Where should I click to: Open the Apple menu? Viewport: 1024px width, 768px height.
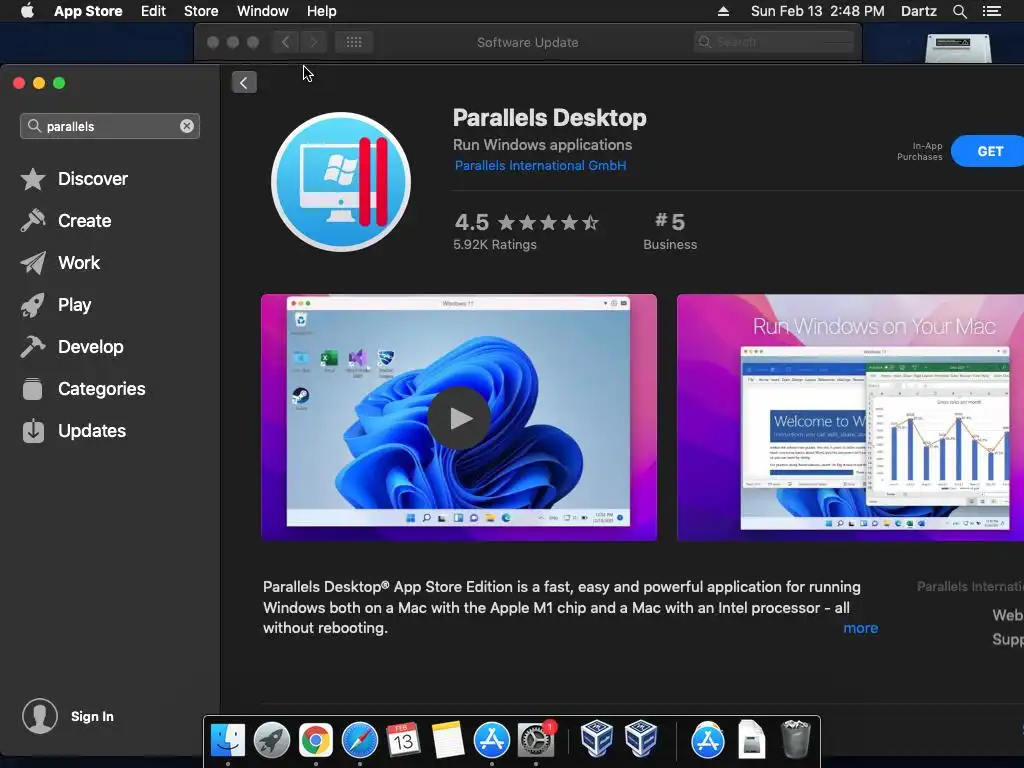click(x=27, y=11)
